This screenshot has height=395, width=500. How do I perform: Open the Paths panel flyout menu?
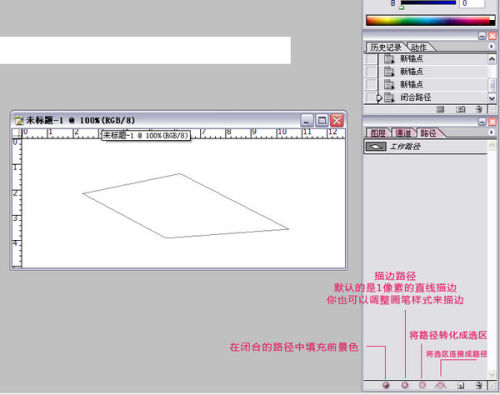[492, 132]
